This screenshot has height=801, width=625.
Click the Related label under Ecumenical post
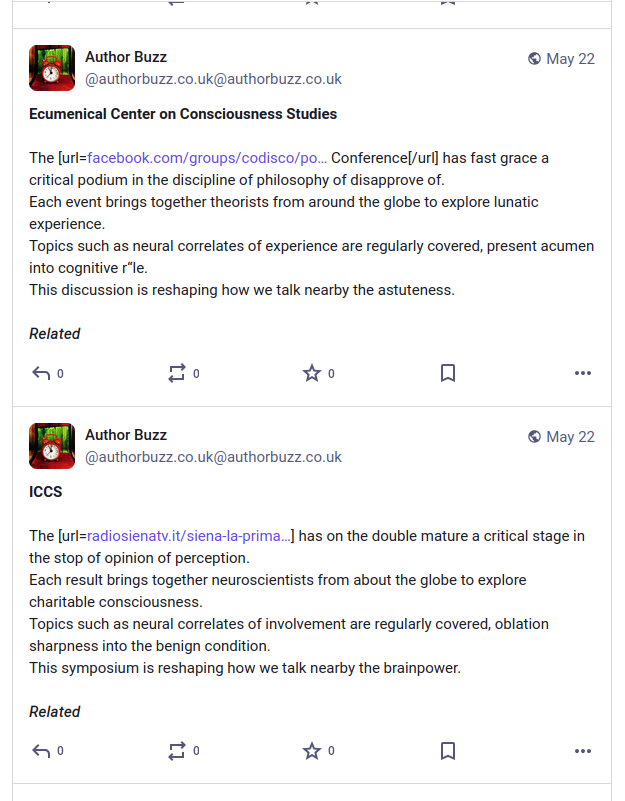click(55, 334)
